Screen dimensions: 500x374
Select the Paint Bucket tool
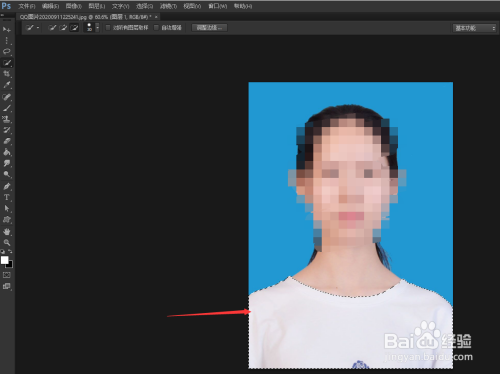pyautogui.click(x=7, y=152)
